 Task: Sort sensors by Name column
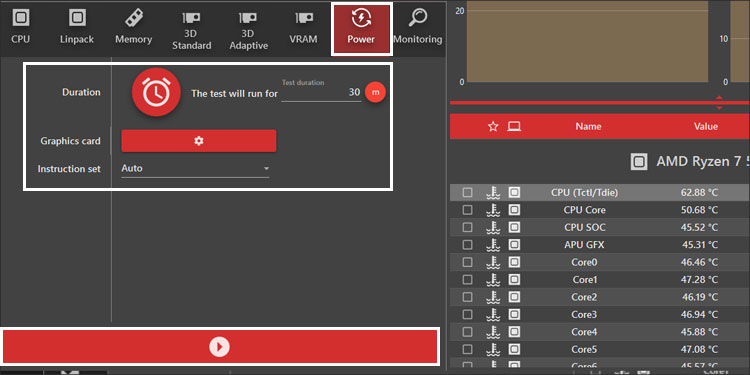pos(588,126)
